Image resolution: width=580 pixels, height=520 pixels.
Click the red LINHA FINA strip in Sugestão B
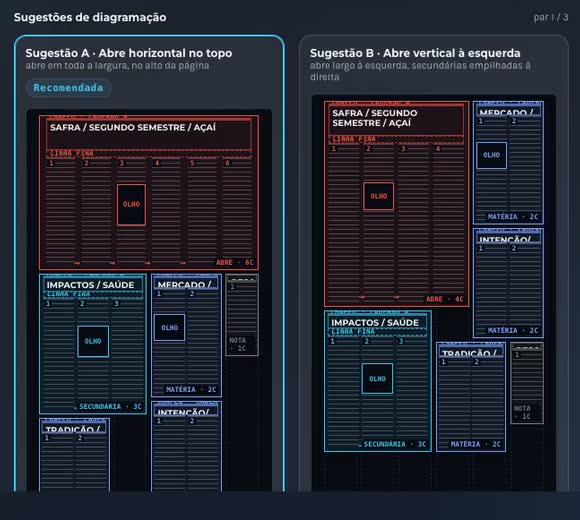pos(396,139)
